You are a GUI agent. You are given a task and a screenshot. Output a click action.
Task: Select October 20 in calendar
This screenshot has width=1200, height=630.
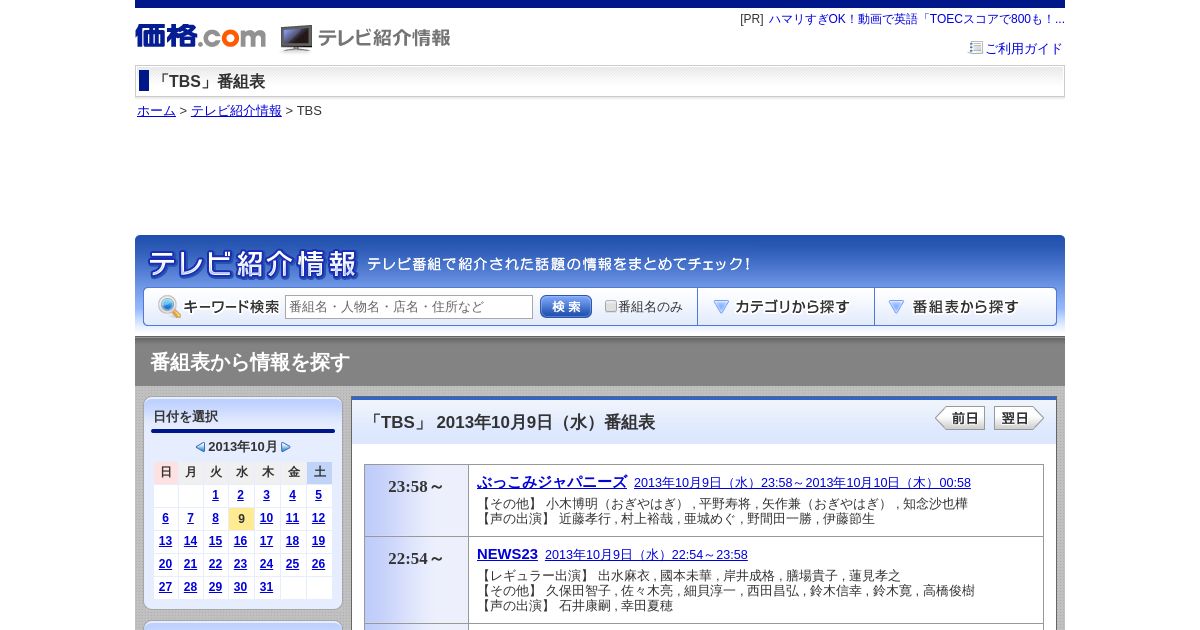pos(165,564)
